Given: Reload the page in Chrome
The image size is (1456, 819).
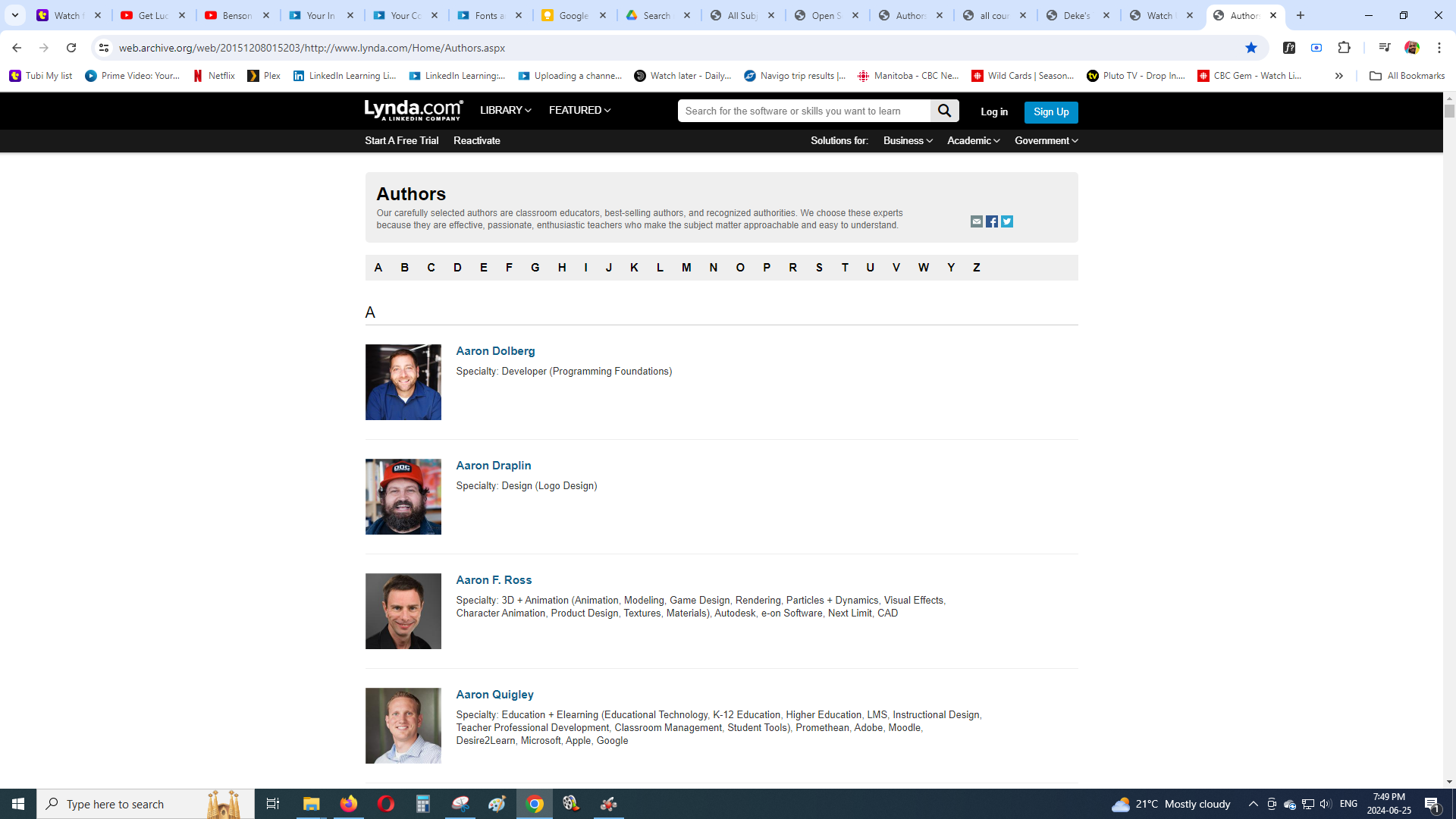Looking at the screenshot, I should point(71,48).
